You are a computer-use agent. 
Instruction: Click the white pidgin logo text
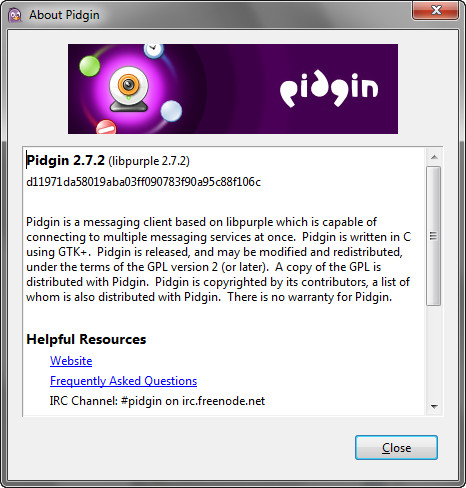click(329, 89)
